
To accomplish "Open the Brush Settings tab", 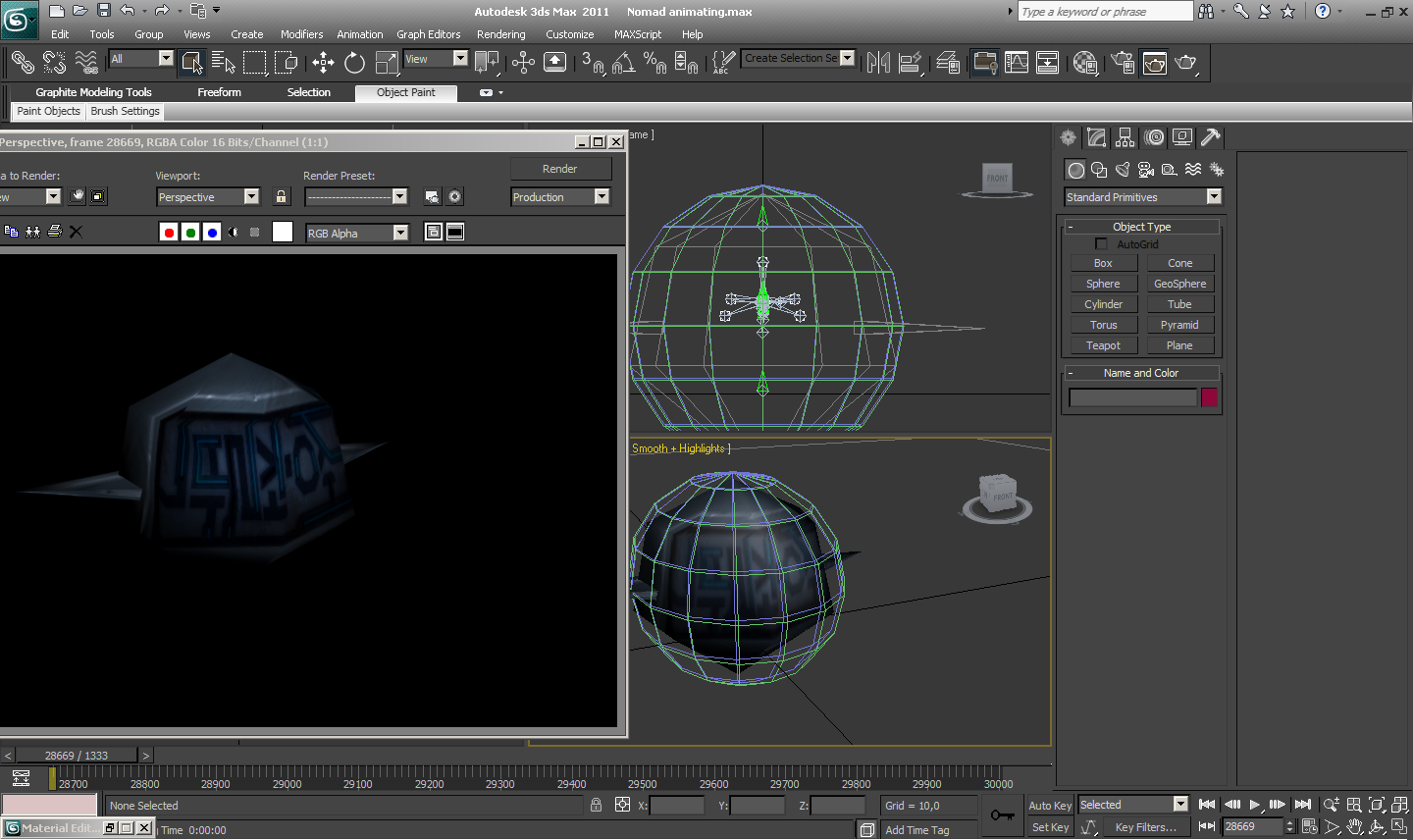I will [x=125, y=112].
